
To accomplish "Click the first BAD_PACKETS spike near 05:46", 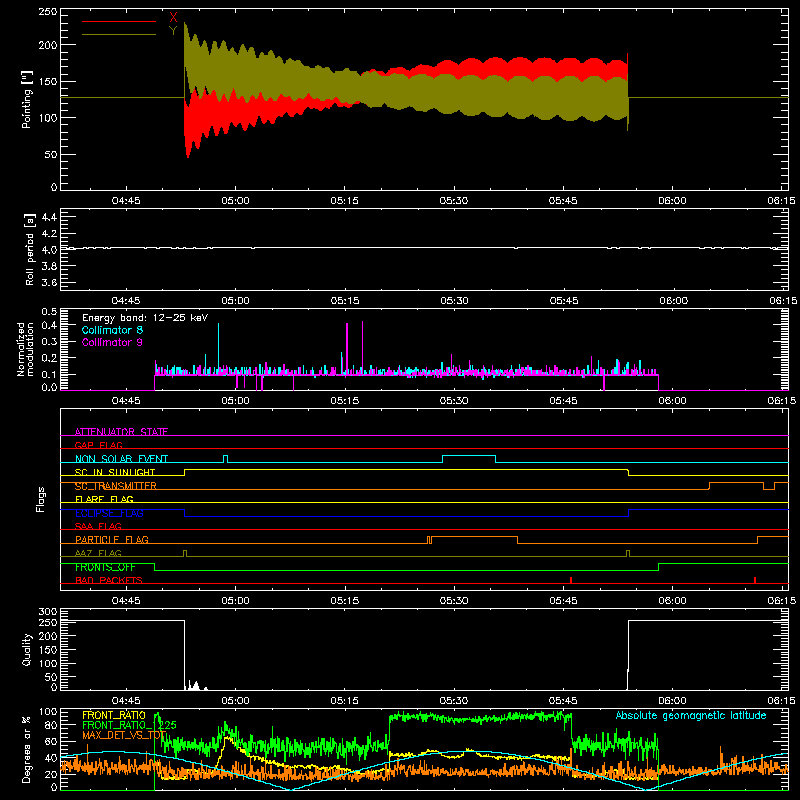I will pyautogui.click(x=571, y=580).
